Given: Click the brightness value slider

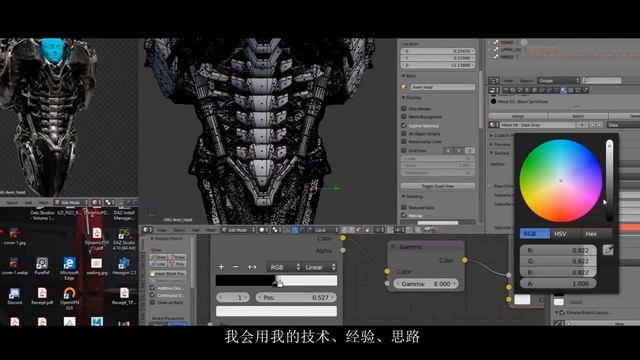Looking at the screenshot, I should [x=609, y=180].
